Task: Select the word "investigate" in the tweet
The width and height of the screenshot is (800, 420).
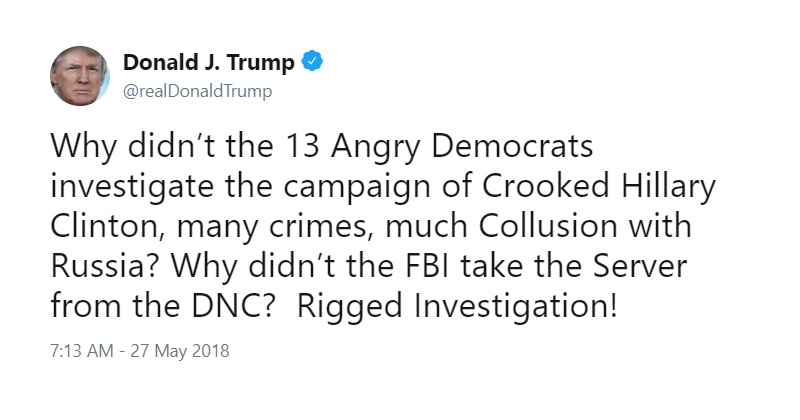Action: pos(132,187)
